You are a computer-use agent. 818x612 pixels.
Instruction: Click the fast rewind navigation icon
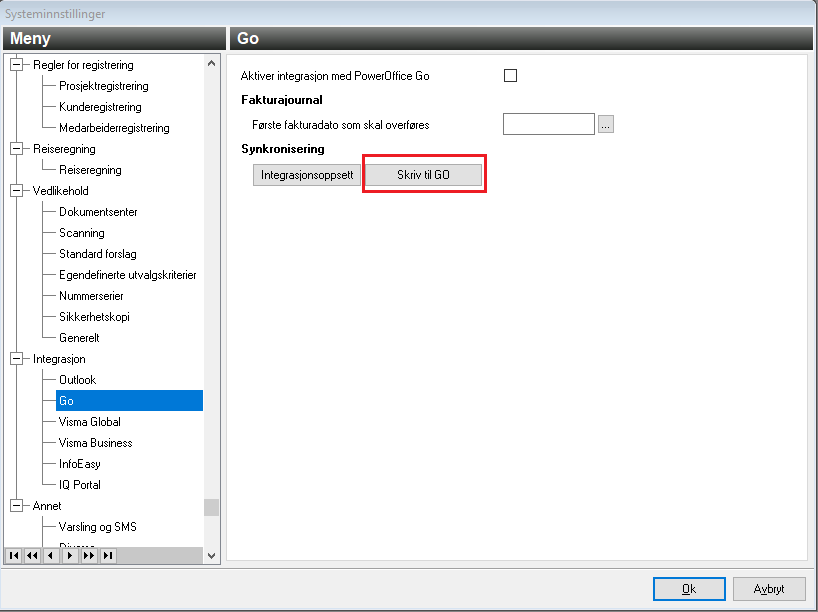pos(32,556)
